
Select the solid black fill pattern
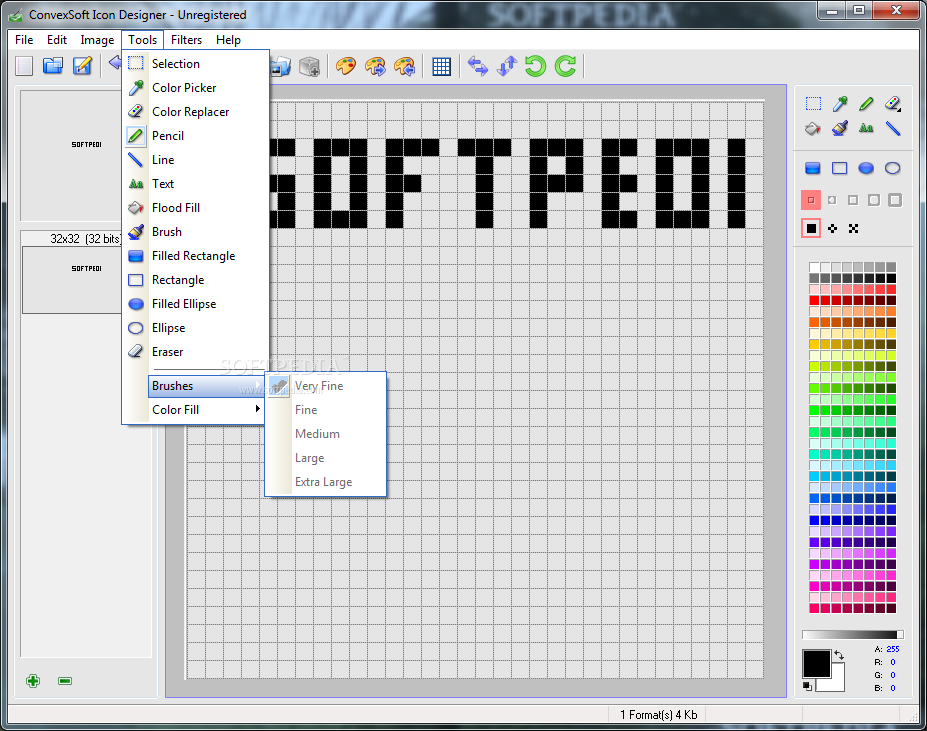(811, 228)
